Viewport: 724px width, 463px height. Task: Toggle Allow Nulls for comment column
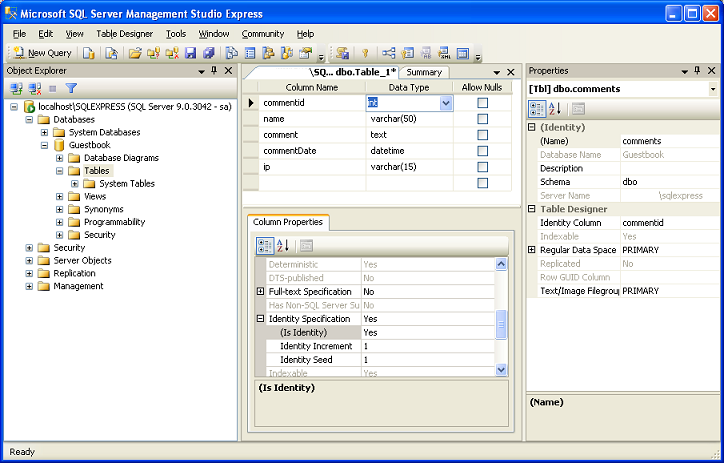[483, 135]
